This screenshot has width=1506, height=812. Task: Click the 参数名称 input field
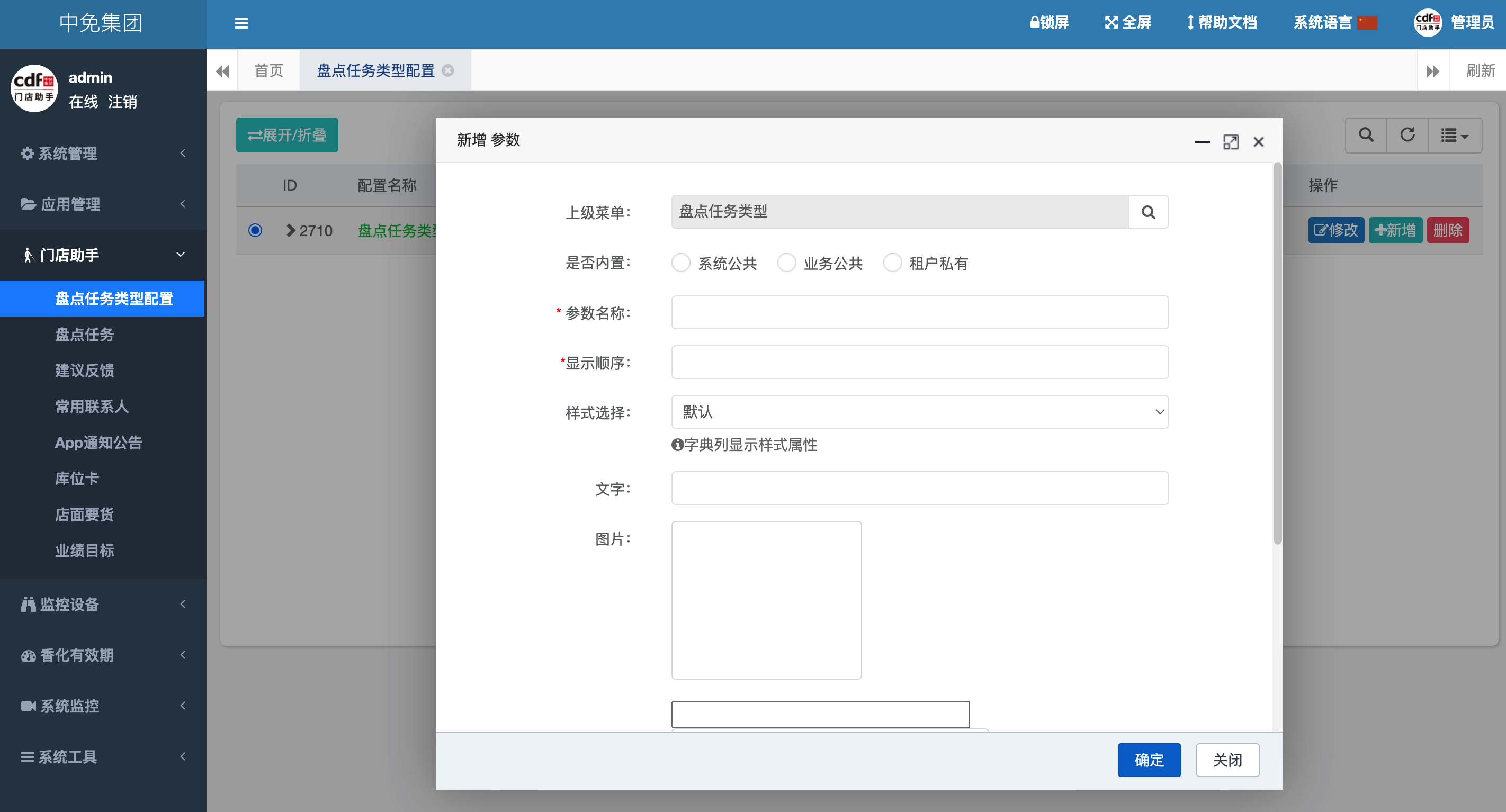point(919,313)
